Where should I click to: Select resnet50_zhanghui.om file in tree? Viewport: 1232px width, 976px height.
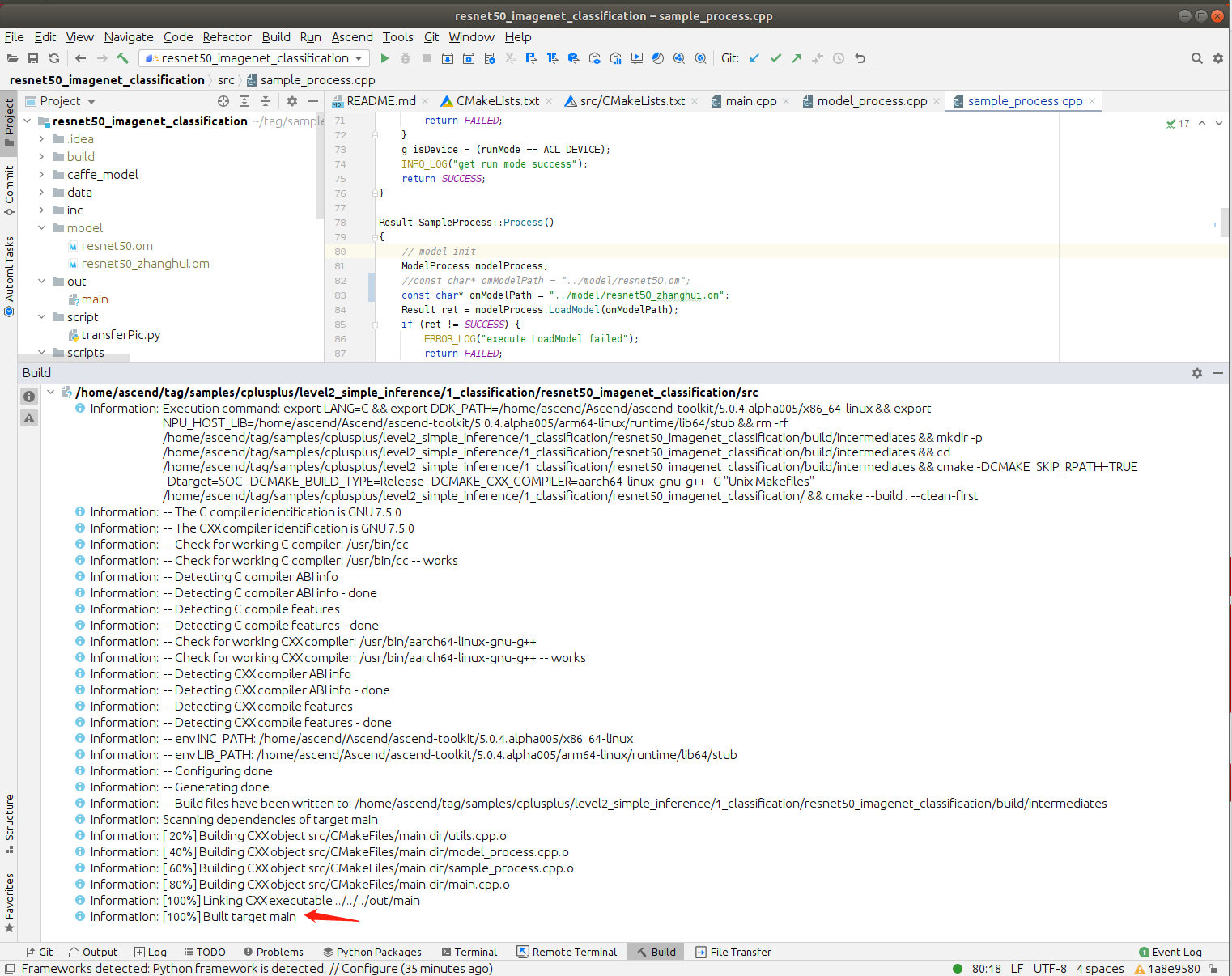(x=145, y=264)
